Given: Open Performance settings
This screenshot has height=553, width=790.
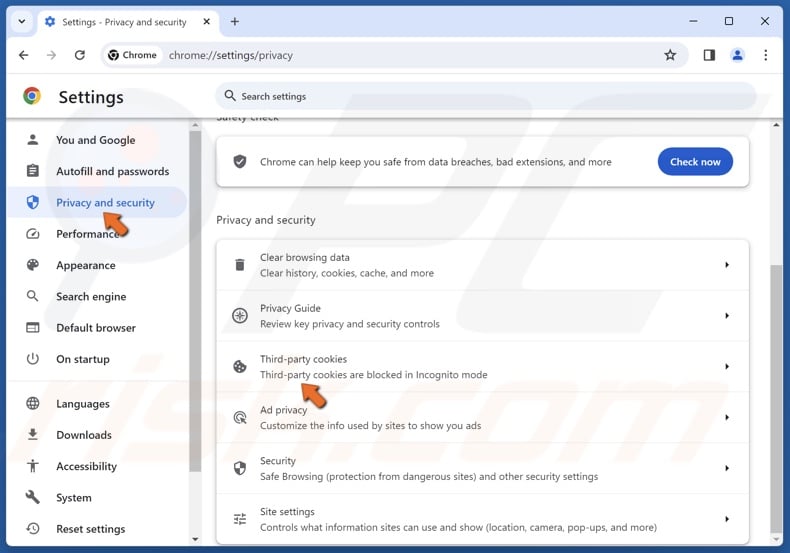Looking at the screenshot, I should pos(98,234).
